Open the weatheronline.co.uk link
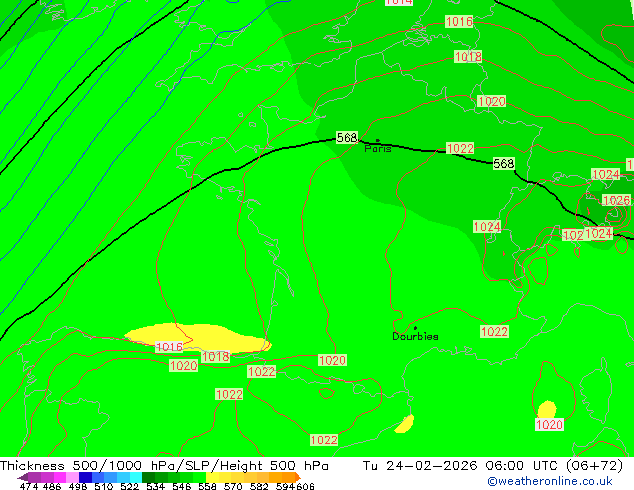The width and height of the screenshot is (634, 490). [x=550, y=481]
